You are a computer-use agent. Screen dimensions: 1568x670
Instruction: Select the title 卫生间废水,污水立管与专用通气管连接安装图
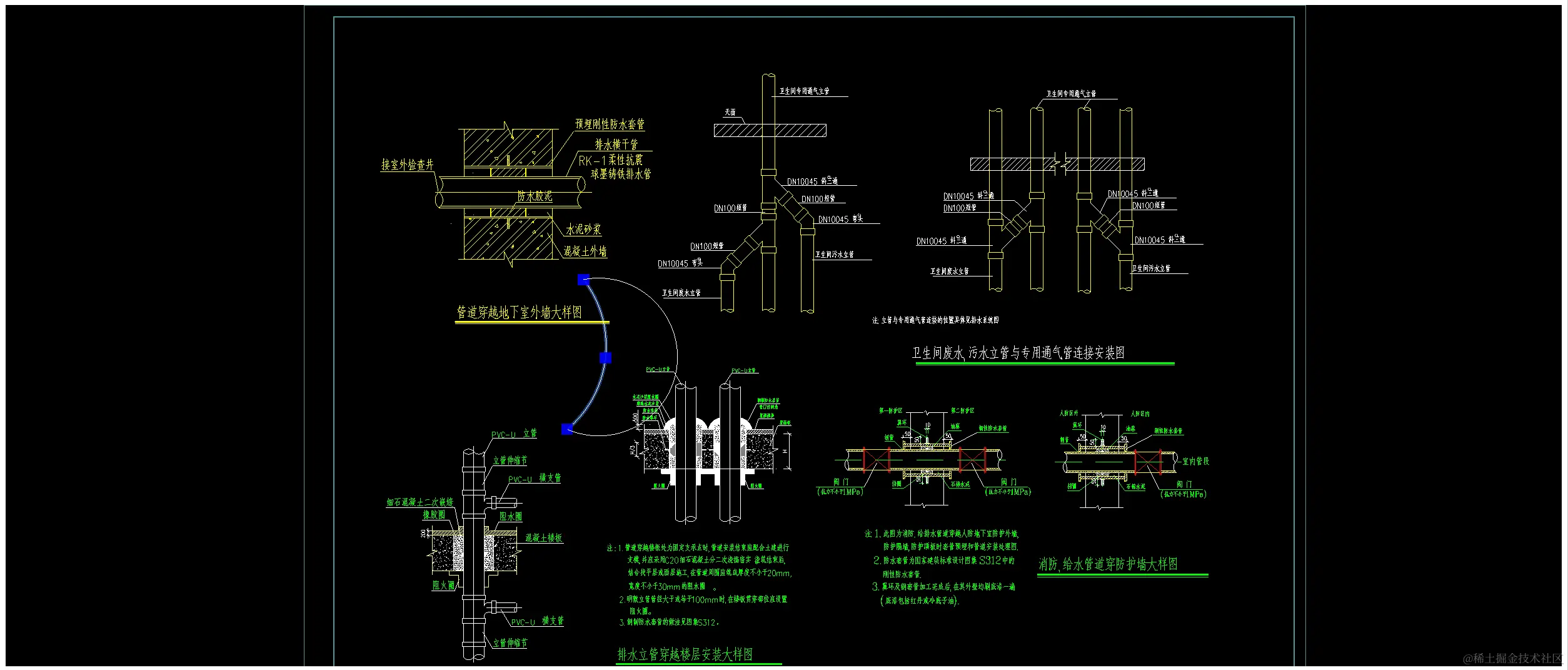tap(1018, 353)
